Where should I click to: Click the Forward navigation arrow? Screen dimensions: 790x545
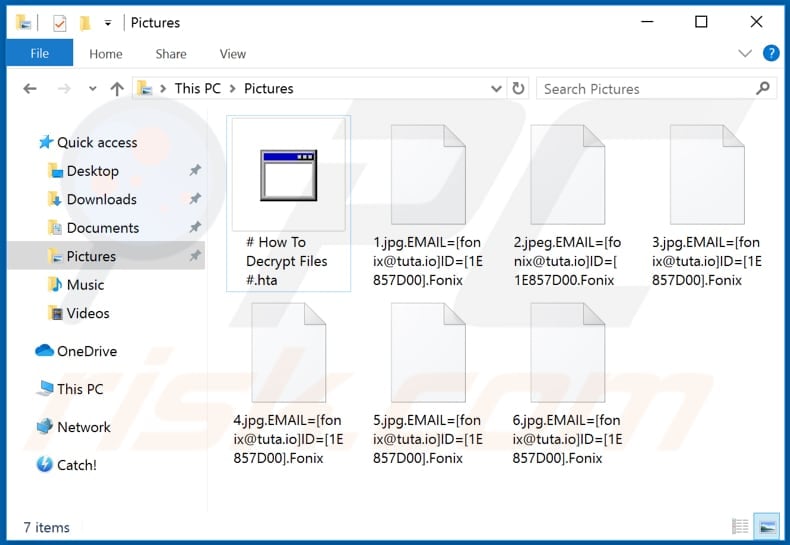click(64, 89)
